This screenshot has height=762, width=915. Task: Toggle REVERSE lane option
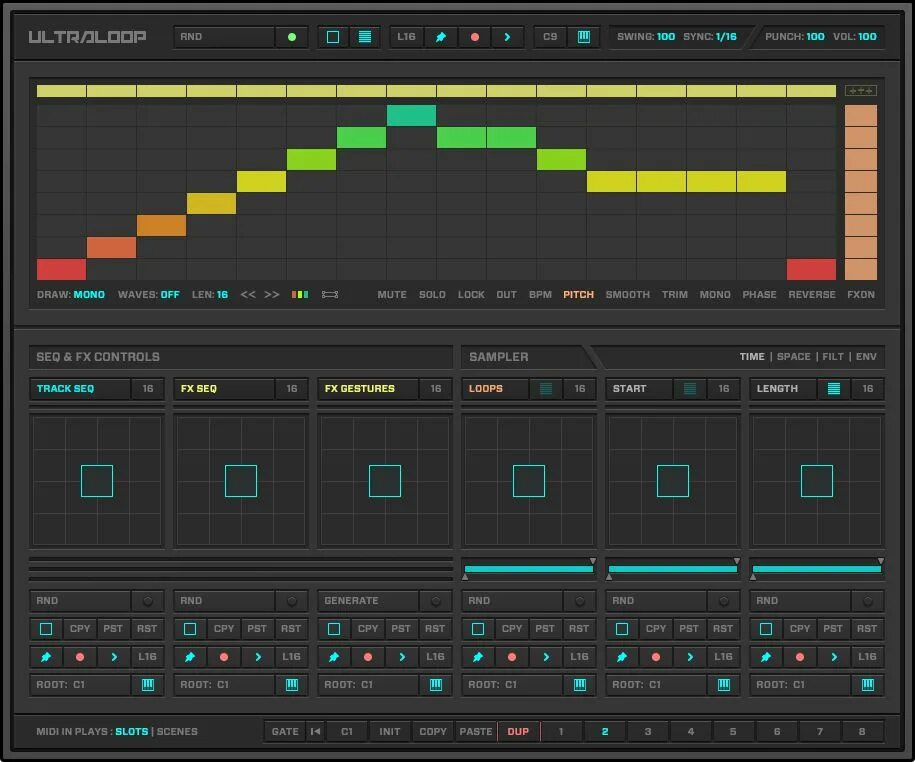point(812,295)
